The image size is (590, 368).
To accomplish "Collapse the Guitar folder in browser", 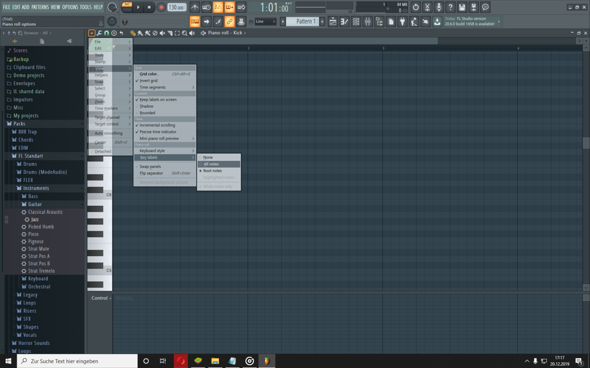I will [x=44, y=204].
